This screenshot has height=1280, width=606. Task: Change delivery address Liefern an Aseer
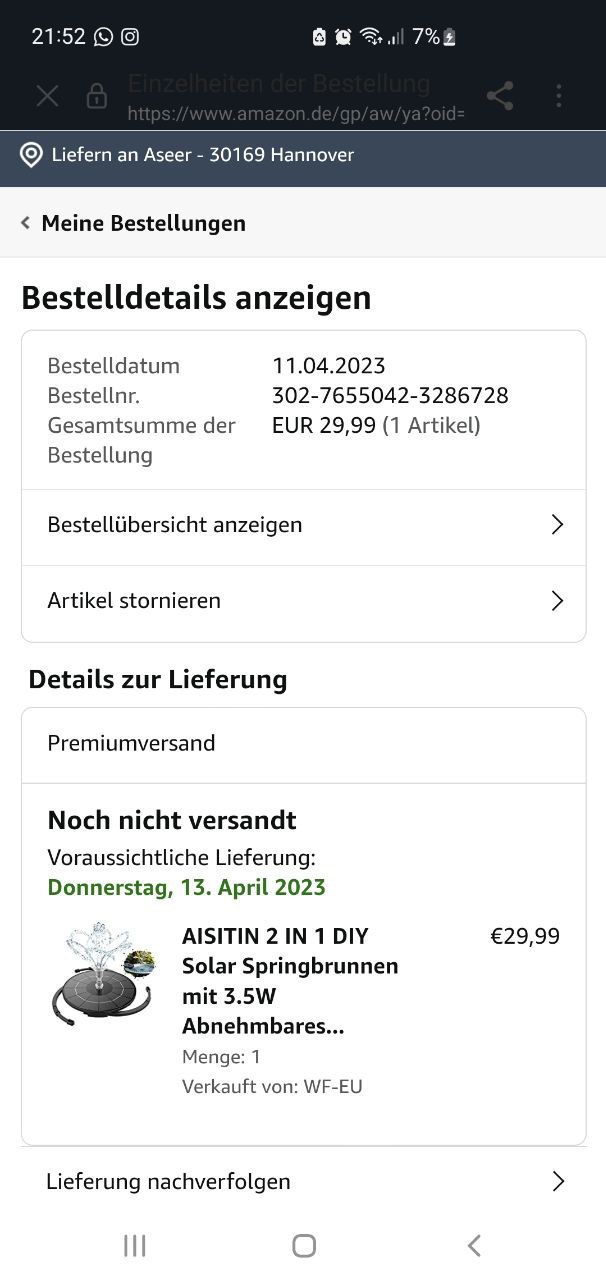[x=187, y=155]
